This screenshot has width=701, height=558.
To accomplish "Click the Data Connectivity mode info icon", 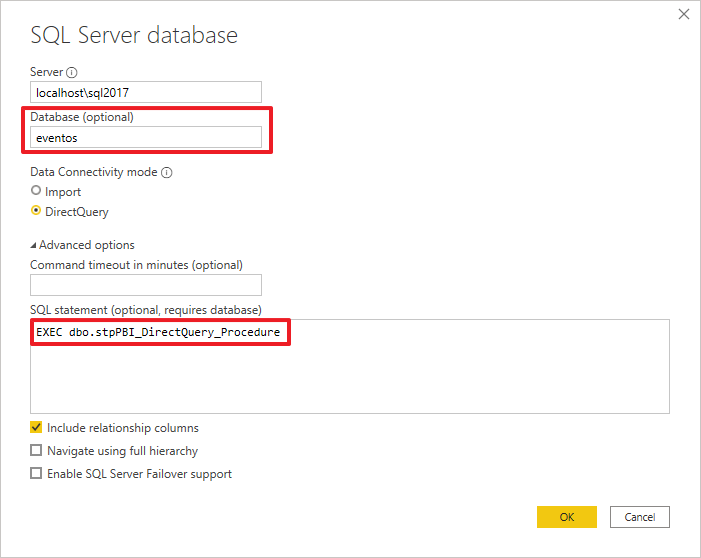I will click(x=167, y=173).
